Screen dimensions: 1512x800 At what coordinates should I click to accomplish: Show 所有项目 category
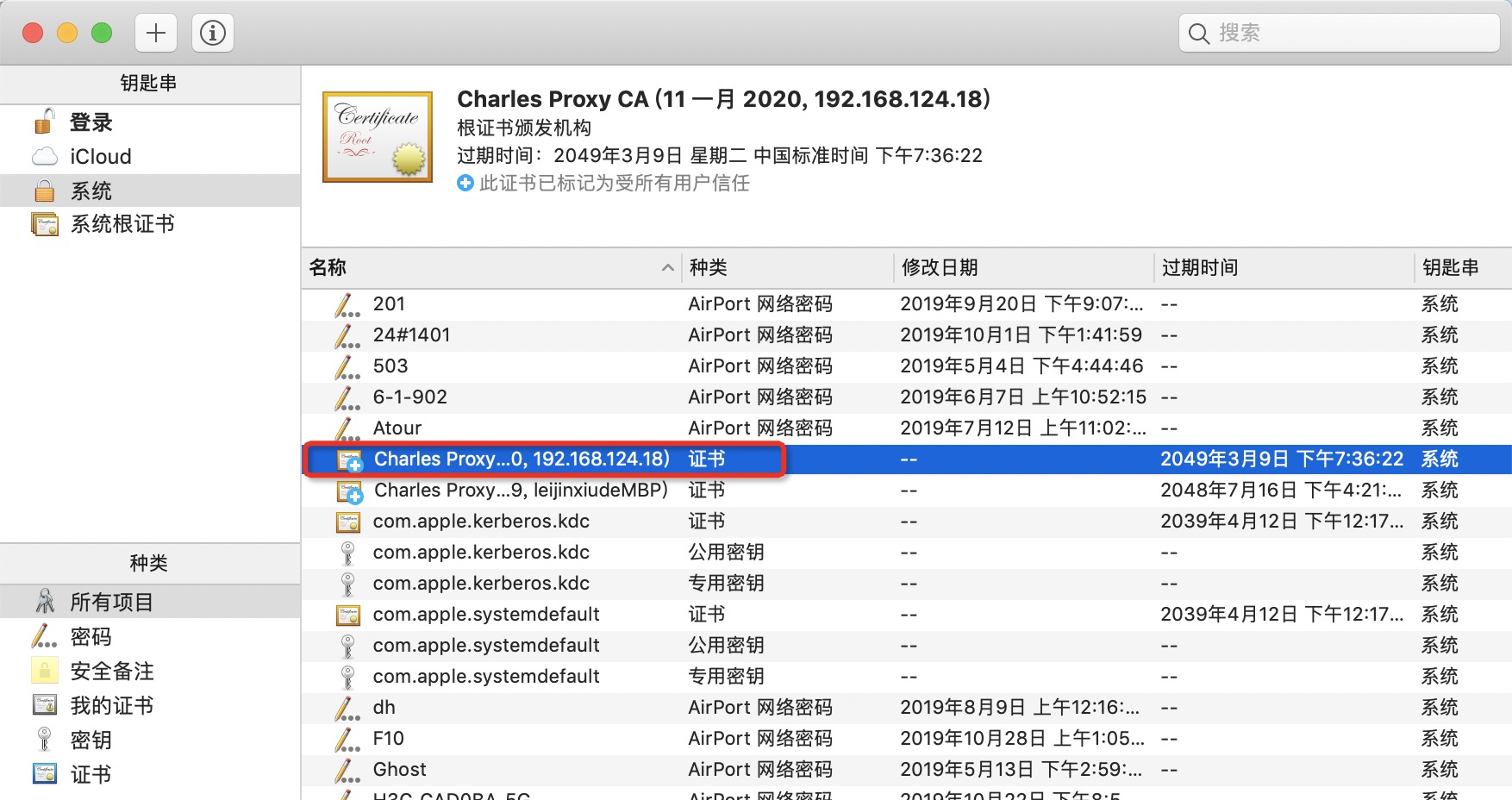[x=150, y=602]
